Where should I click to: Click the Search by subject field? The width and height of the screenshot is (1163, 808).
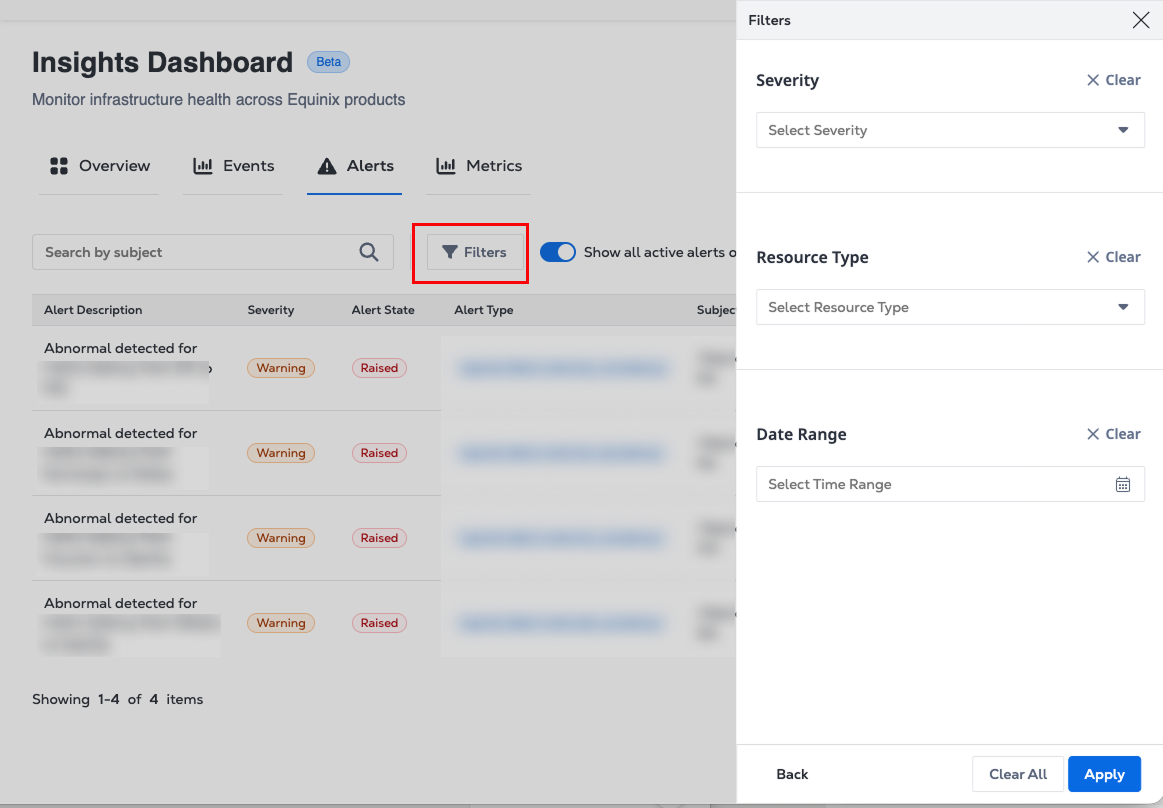pos(213,252)
